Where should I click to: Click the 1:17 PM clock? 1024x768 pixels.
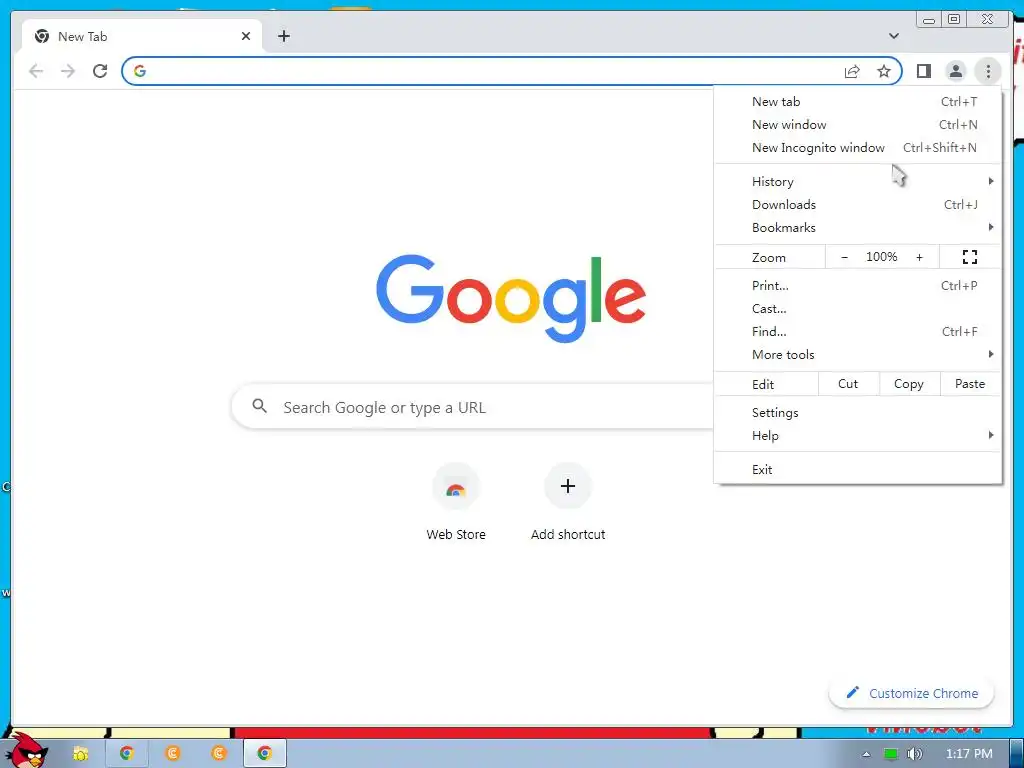pos(969,754)
